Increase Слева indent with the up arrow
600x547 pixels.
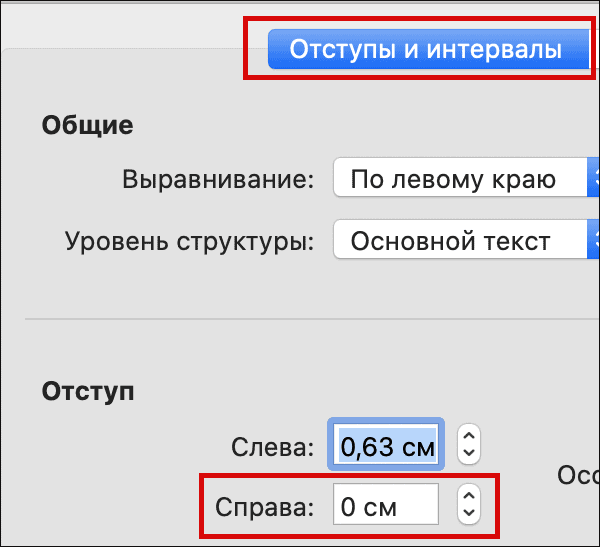(x=469, y=436)
